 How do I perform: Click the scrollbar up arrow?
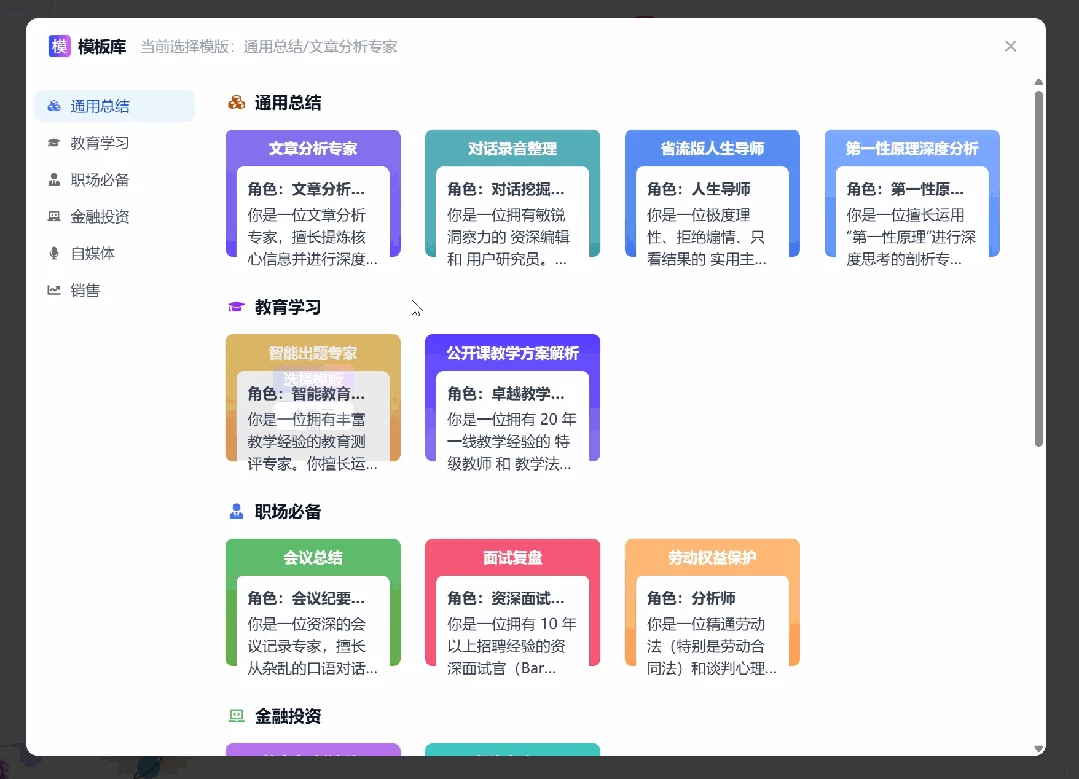coord(1038,82)
